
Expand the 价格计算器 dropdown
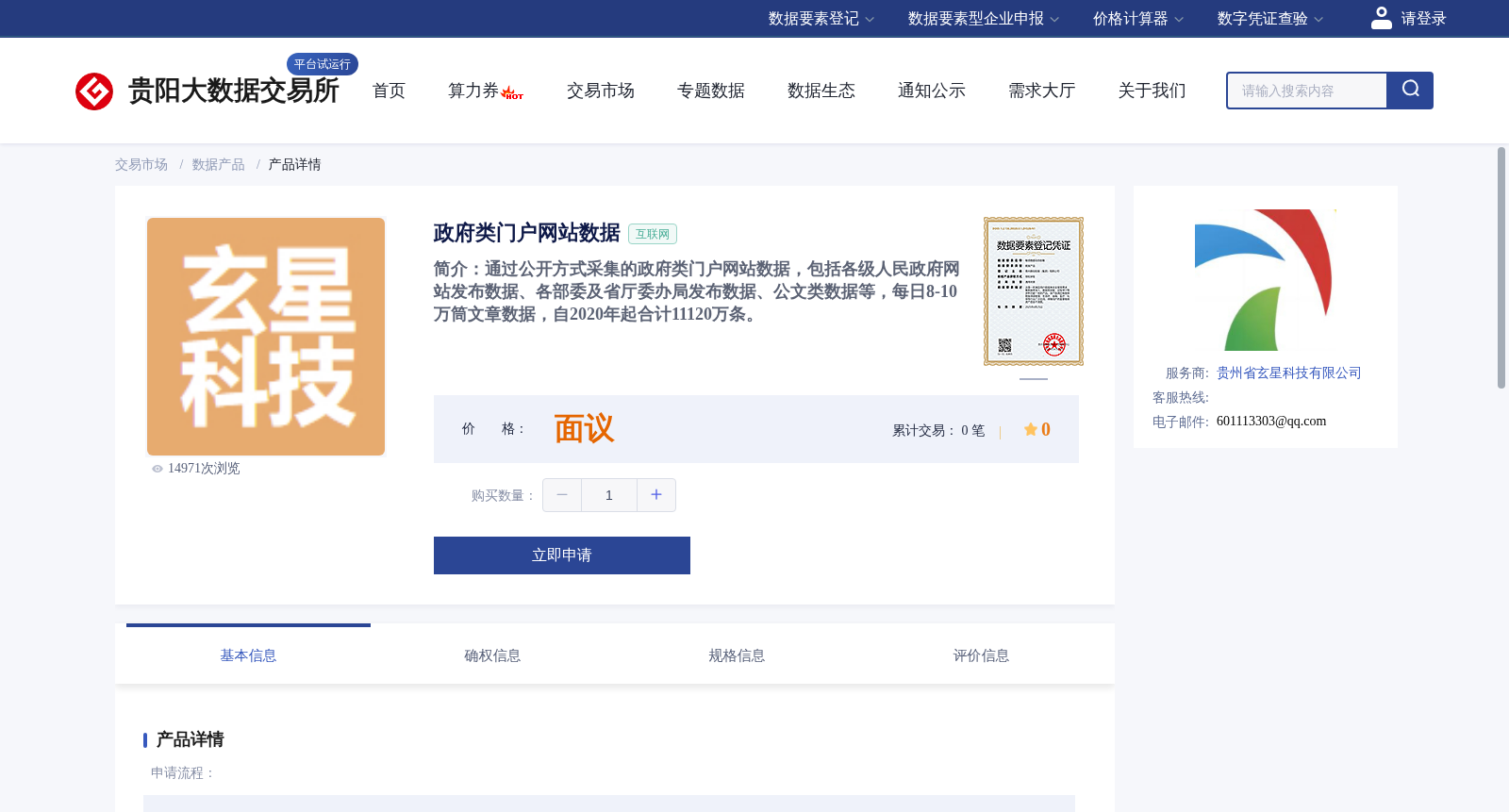pos(1137,19)
